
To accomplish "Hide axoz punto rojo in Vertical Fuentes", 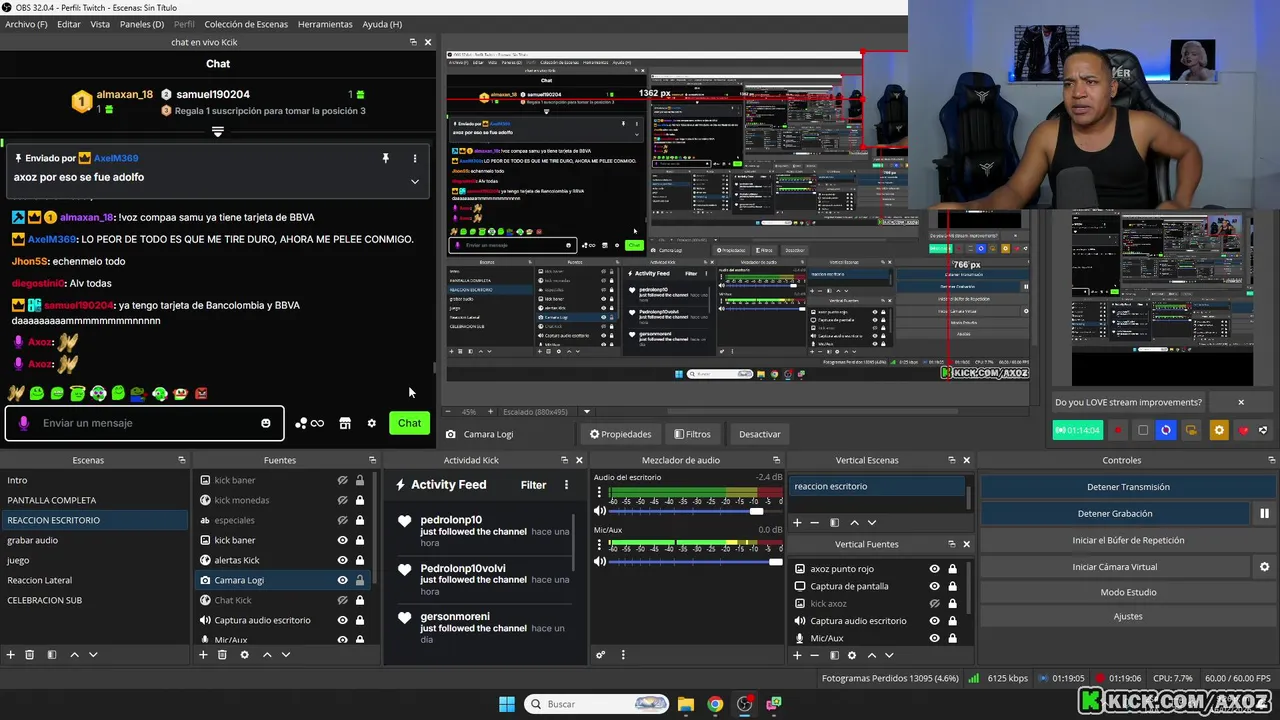I will click(935, 569).
